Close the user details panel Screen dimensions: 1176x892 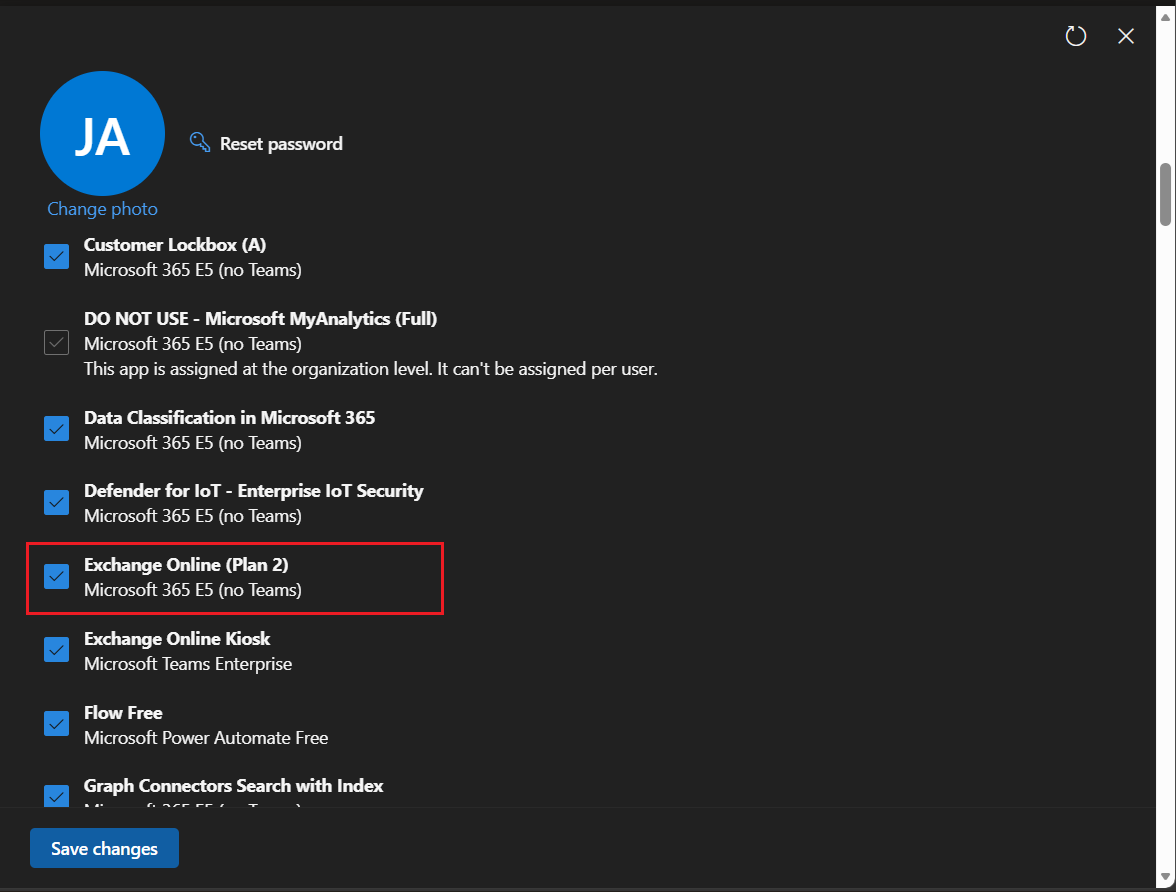1126,35
